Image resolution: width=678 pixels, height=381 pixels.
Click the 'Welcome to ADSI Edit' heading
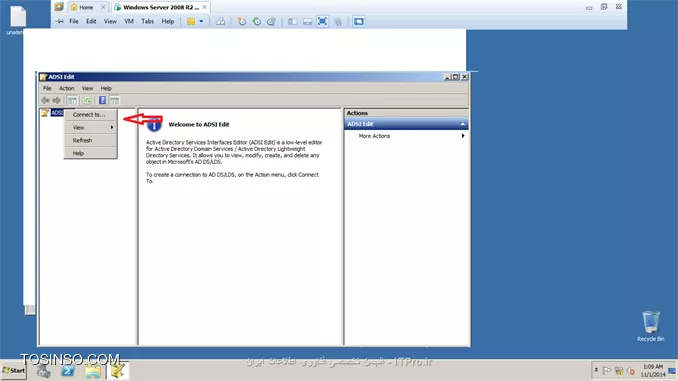[x=199, y=125]
